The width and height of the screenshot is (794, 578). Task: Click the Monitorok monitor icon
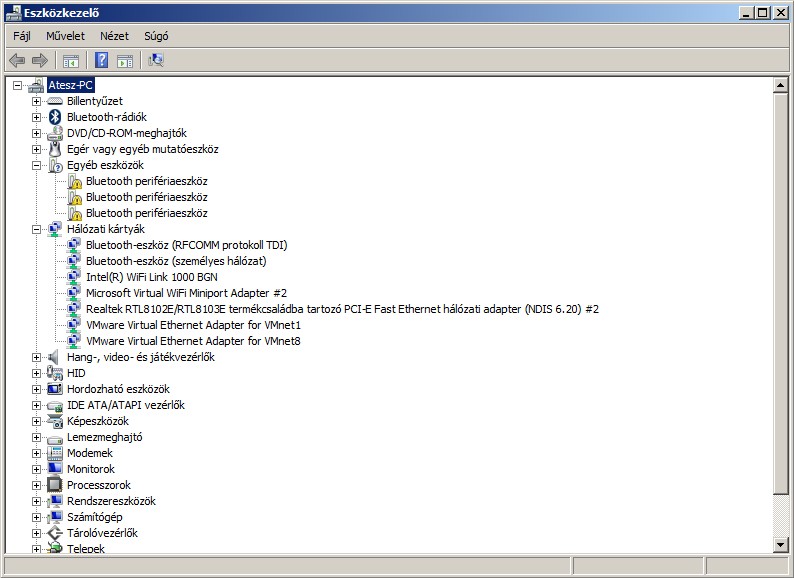55,469
